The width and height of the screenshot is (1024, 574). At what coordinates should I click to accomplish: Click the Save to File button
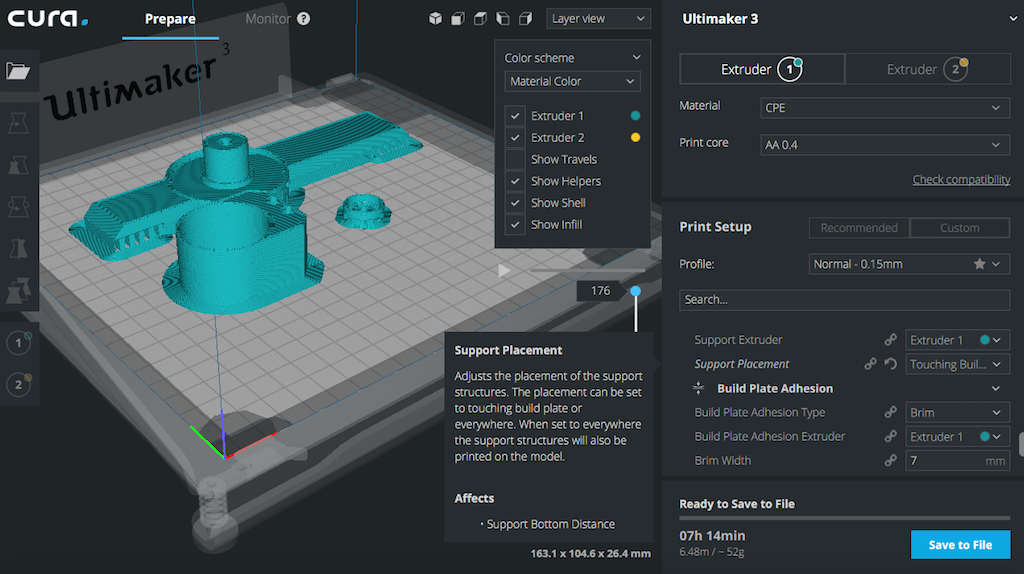point(960,545)
